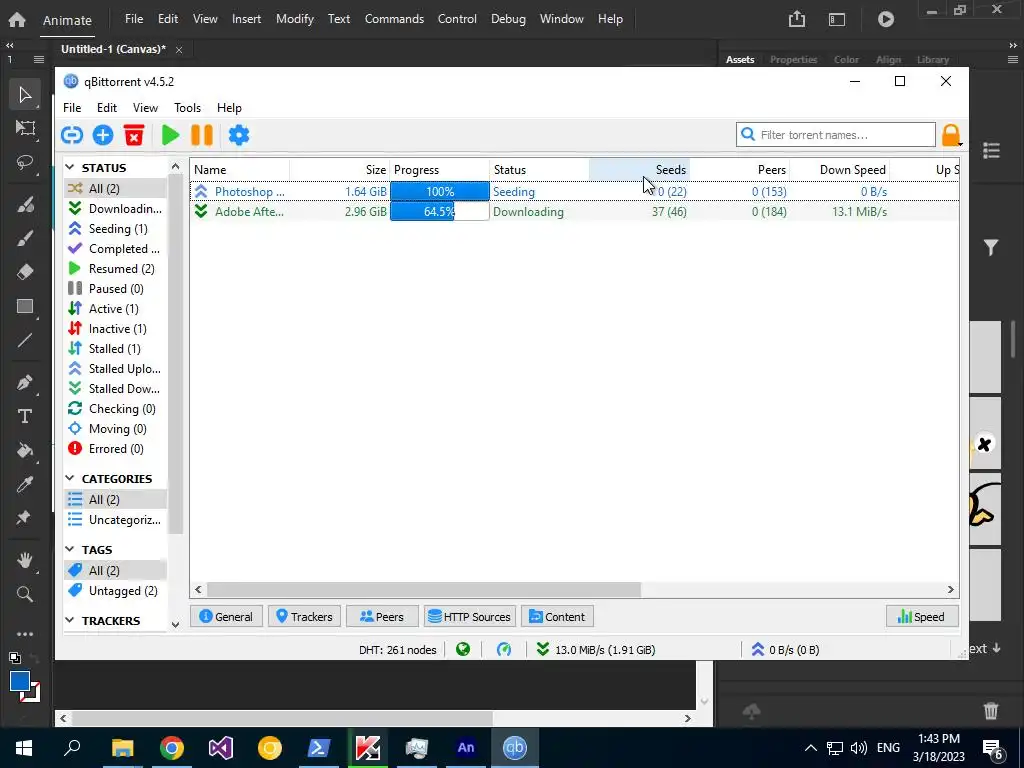The width and height of the screenshot is (1024, 768).
Task: Click the Animate home icon
Action: point(17,19)
